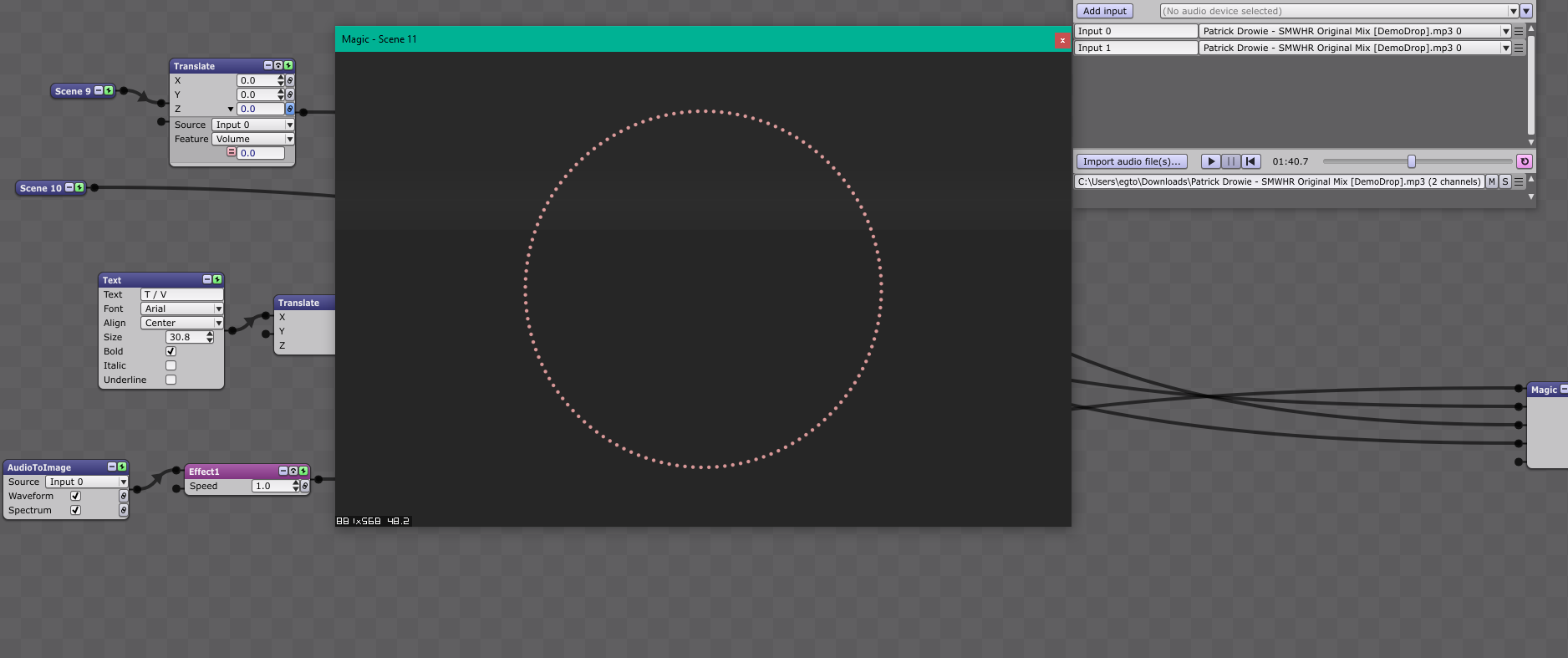Toggle the Text module green power icon
This screenshot has width=1568, height=658.
click(x=217, y=279)
